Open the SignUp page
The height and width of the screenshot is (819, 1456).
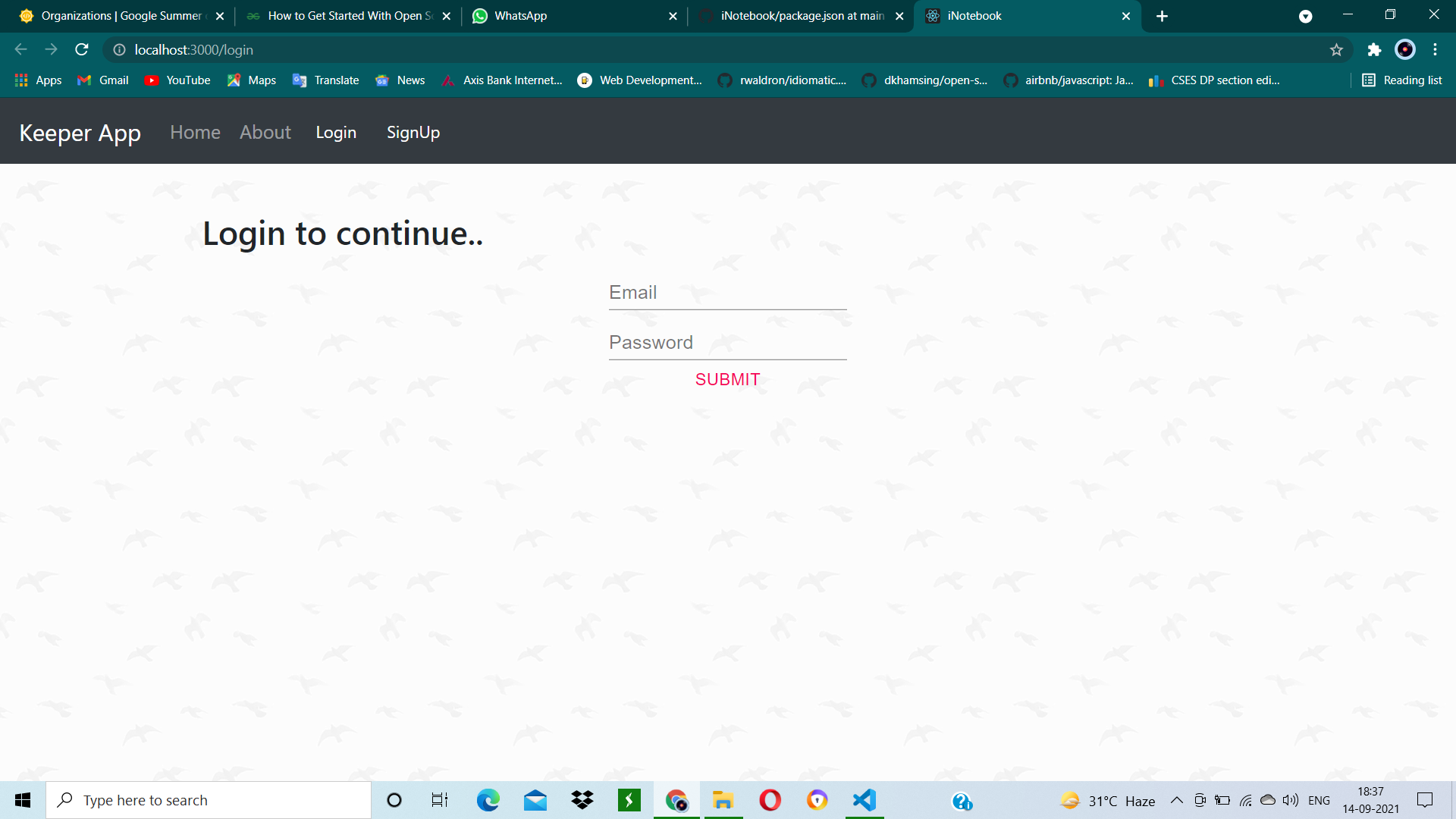(x=413, y=132)
